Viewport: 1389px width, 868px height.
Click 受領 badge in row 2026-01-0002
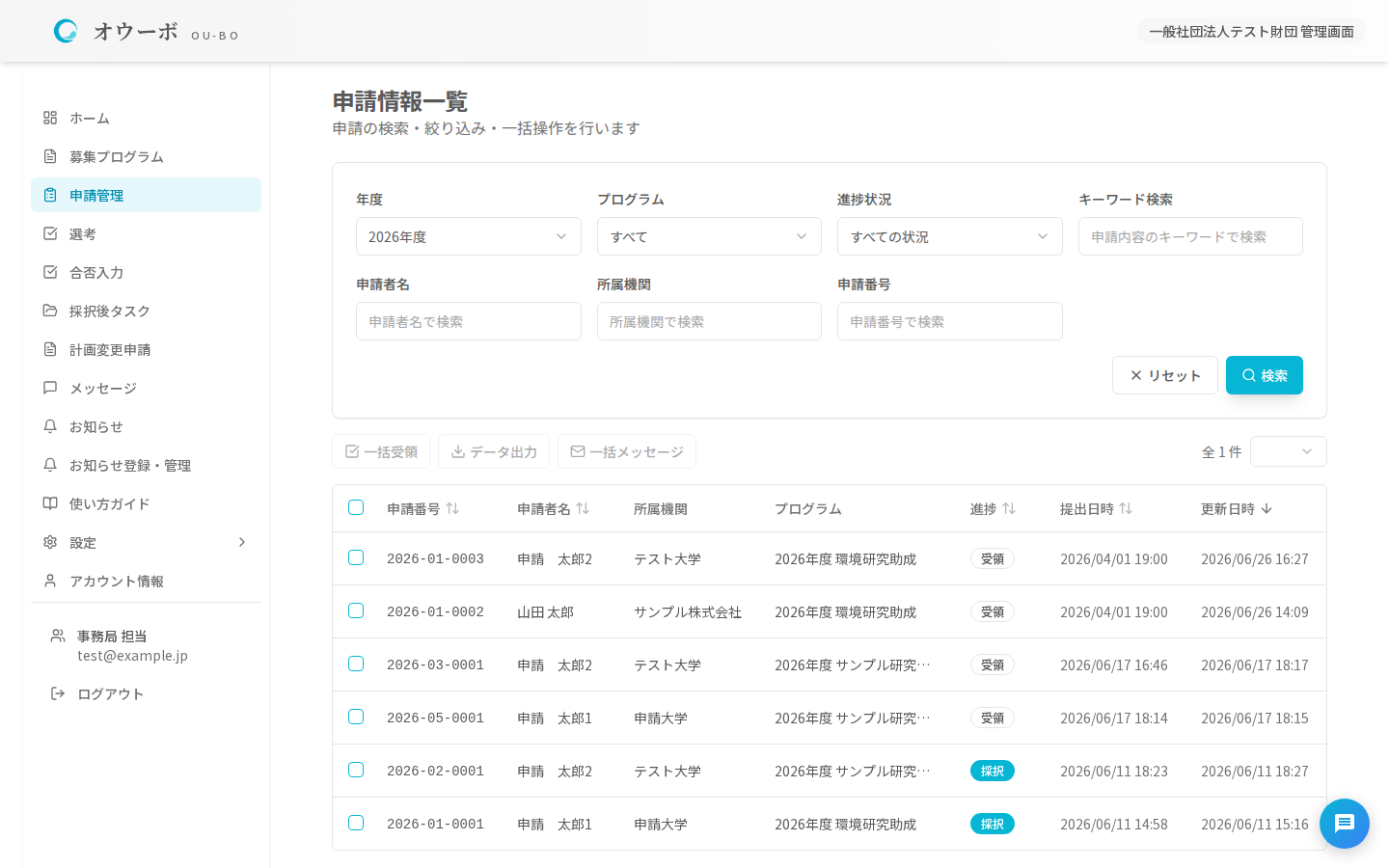[x=993, y=611]
